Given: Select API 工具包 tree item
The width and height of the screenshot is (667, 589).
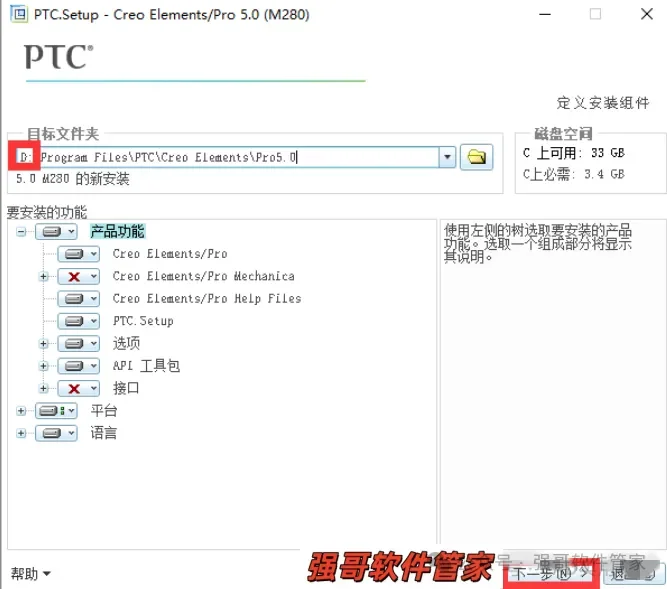Looking at the screenshot, I should 146,366.
